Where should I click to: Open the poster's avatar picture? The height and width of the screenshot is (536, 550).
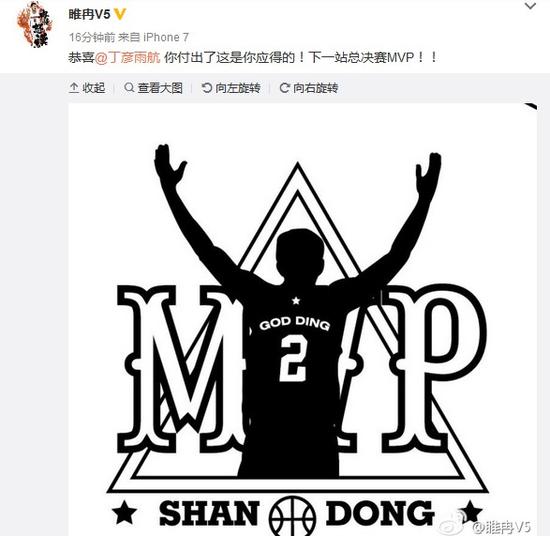click(x=35, y=25)
